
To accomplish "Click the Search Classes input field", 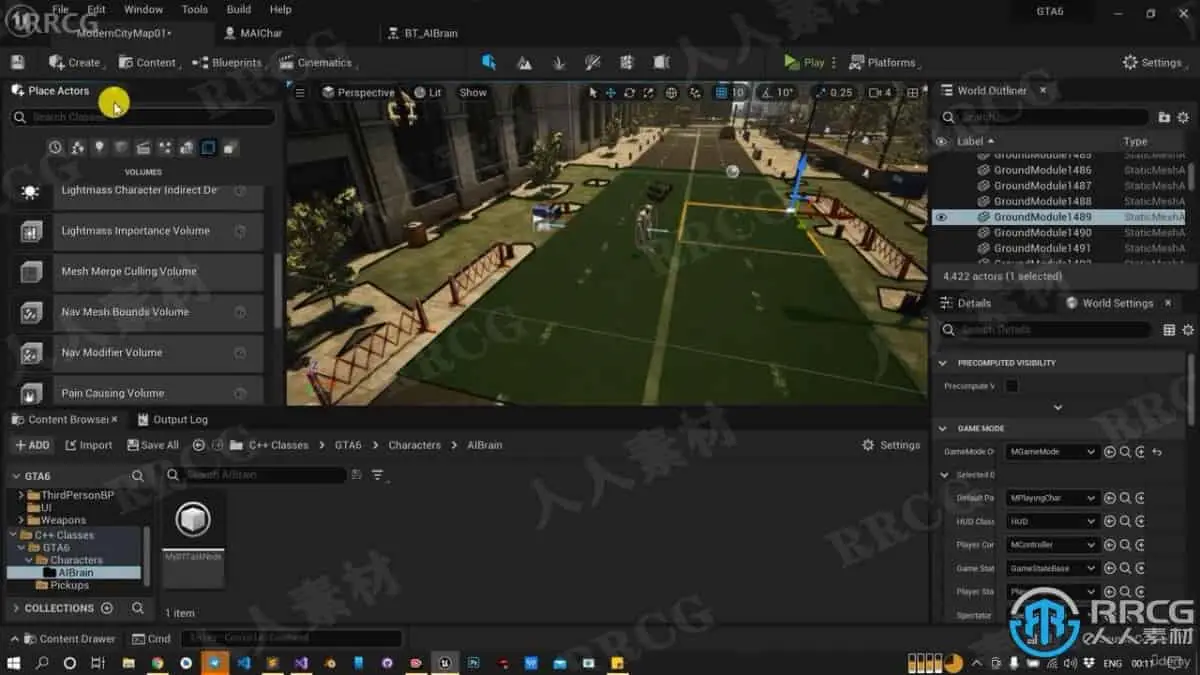I will coord(143,117).
